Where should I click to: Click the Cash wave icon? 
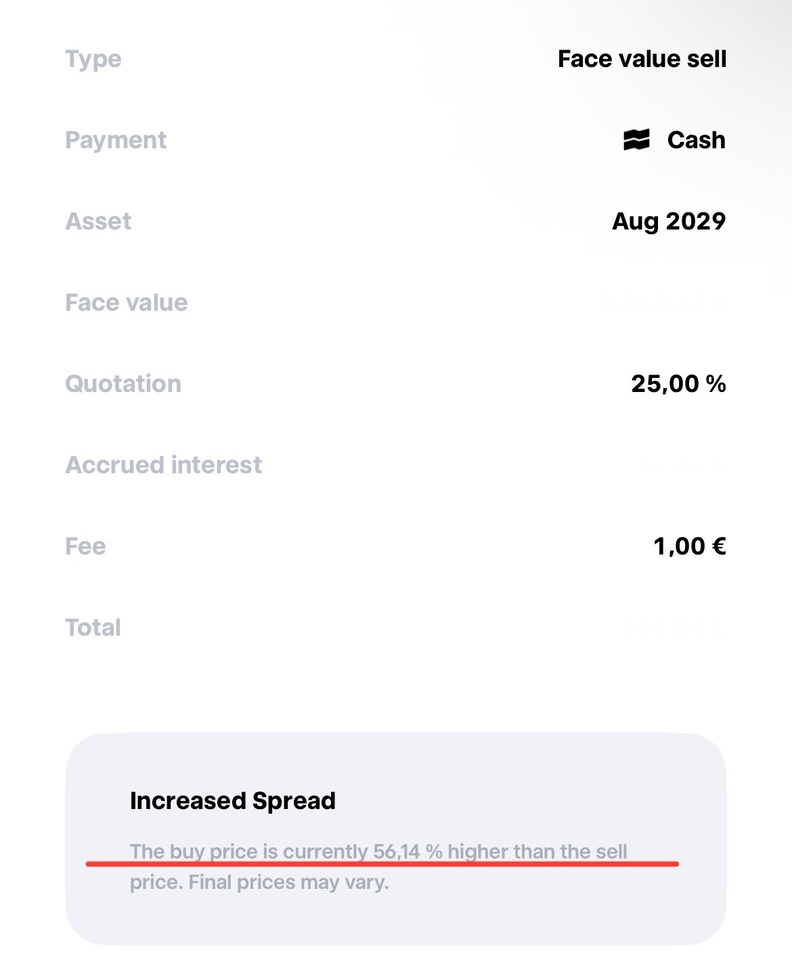point(636,140)
